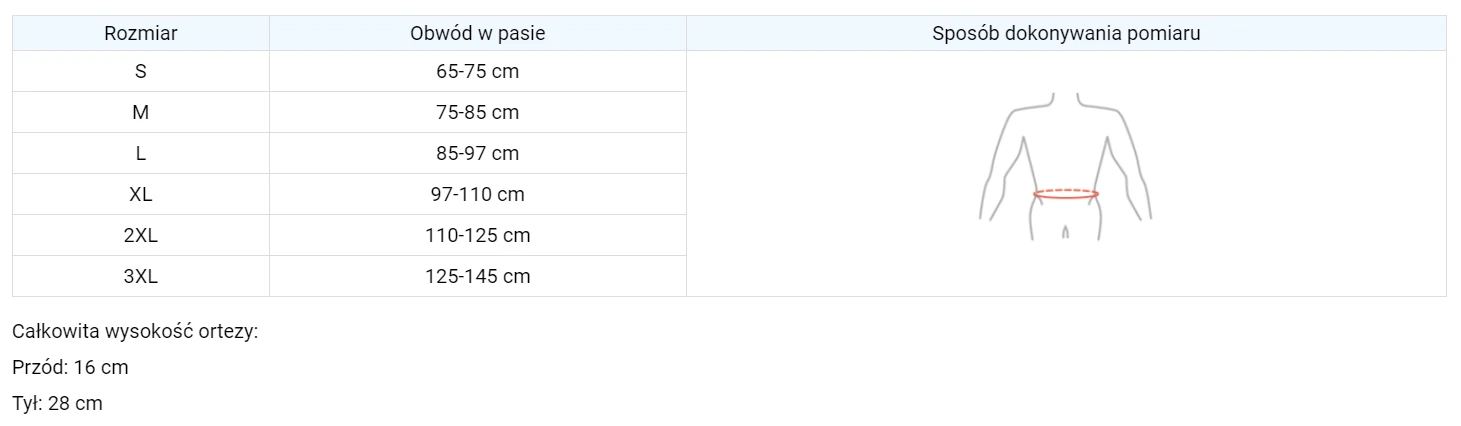
Task: Click the Tył: 28 cm line
Action: pyautogui.click(x=57, y=404)
